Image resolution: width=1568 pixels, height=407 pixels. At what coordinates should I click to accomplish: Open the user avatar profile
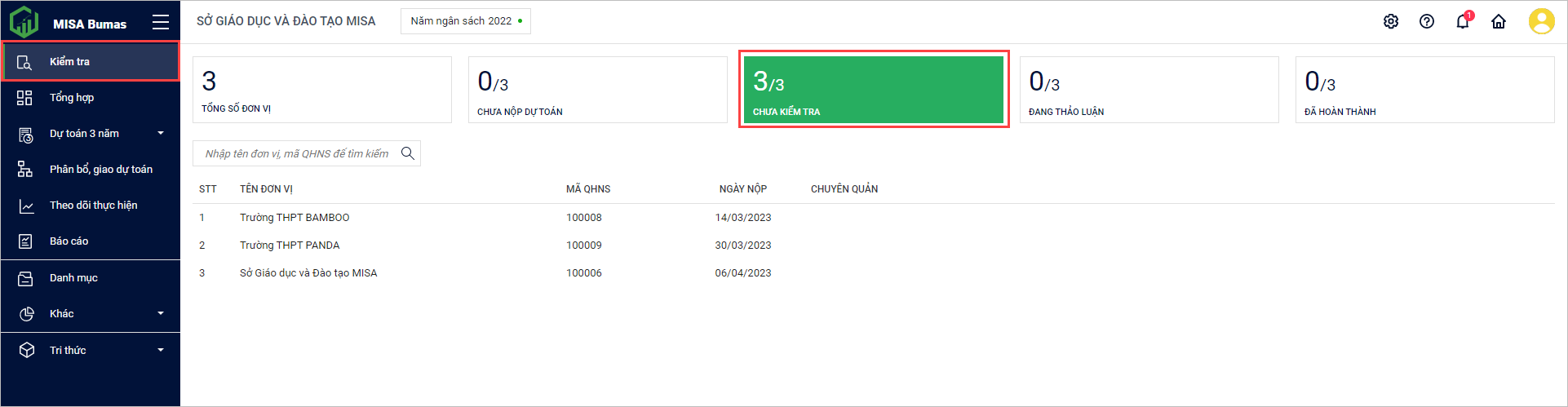pyautogui.click(x=1541, y=21)
